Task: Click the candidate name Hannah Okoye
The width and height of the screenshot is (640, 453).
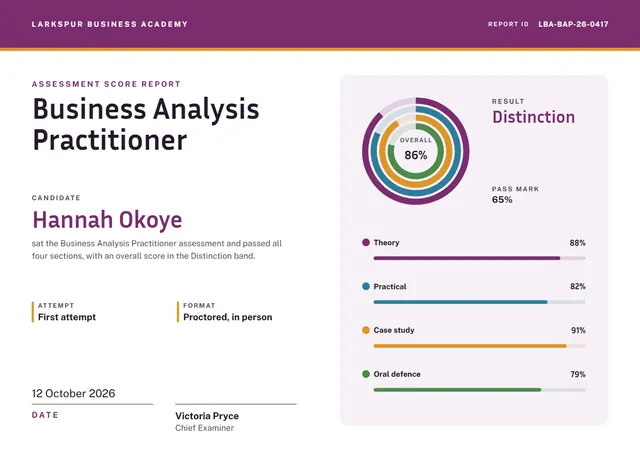Action: coord(107,220)
